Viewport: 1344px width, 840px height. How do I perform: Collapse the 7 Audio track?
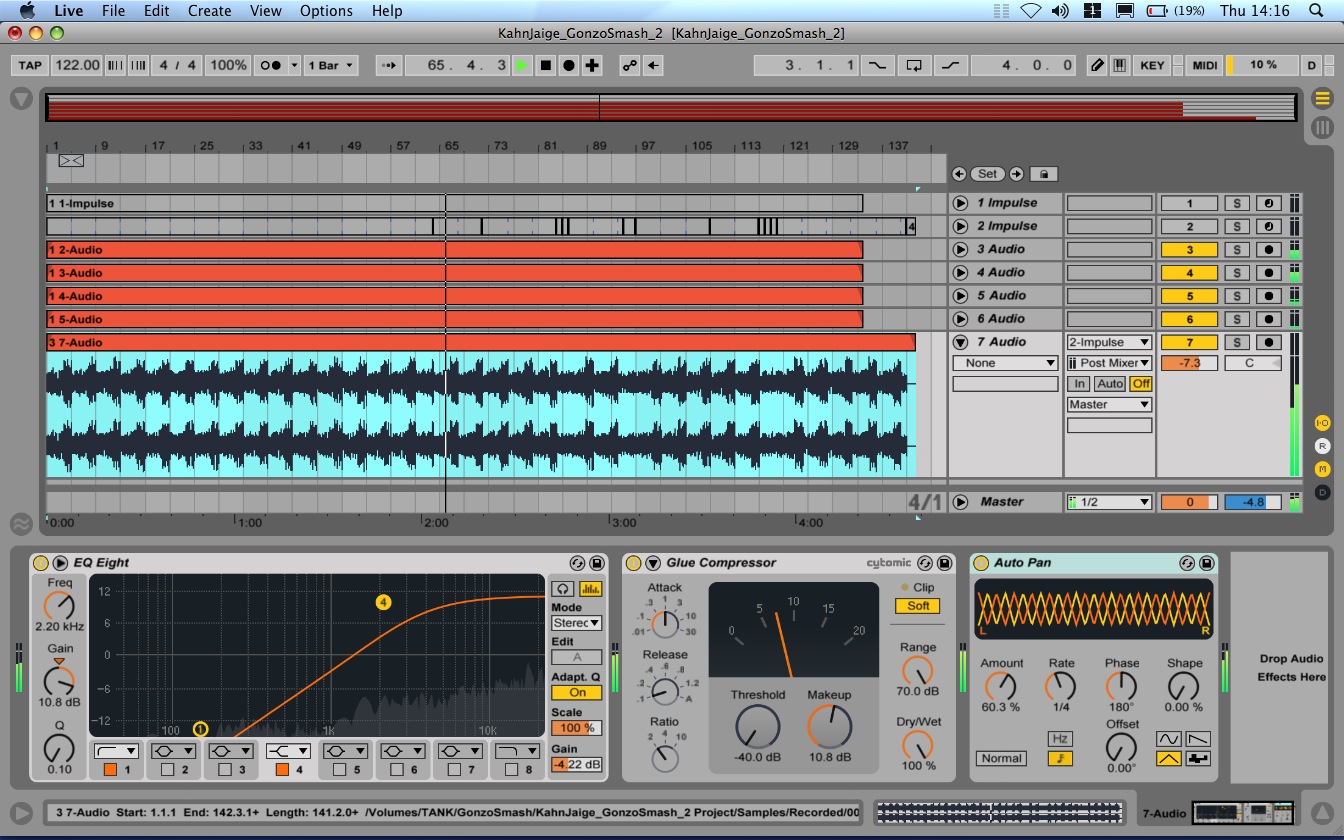(960, 342)
